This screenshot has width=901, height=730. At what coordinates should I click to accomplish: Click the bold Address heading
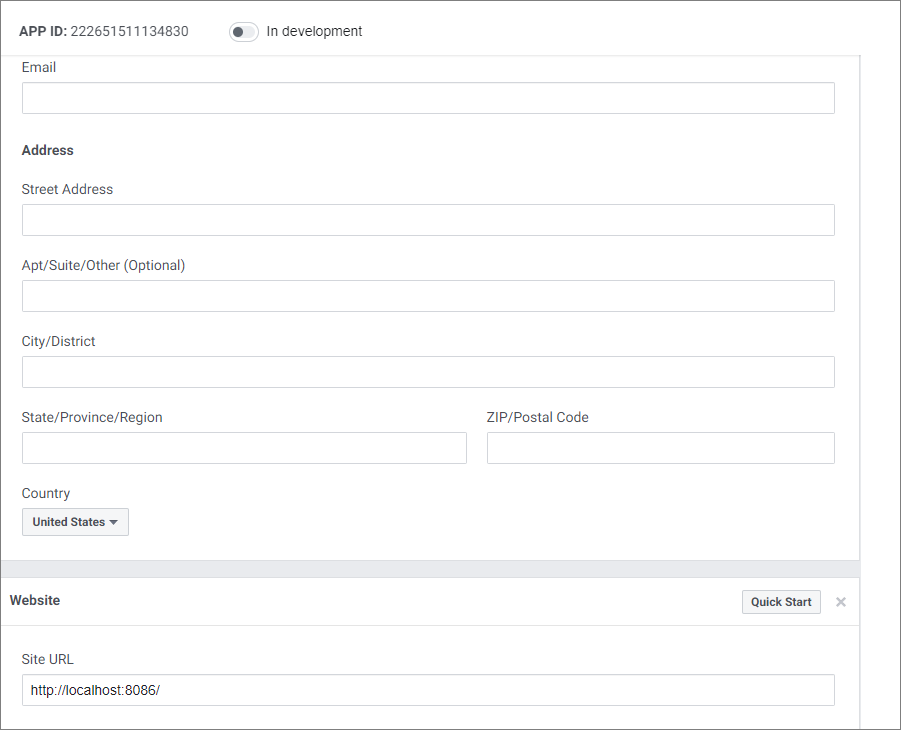coord(48,150)
